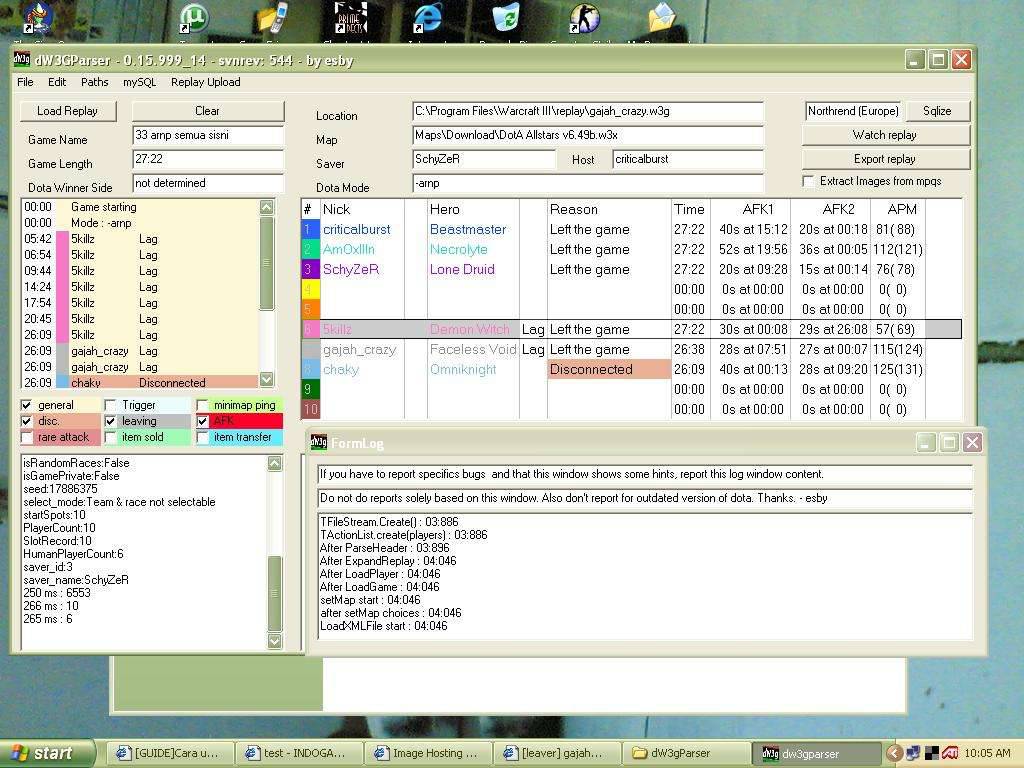Enable the rare attack filter checkbox
The image size is (1024, 768).
[x=27, y=438]
